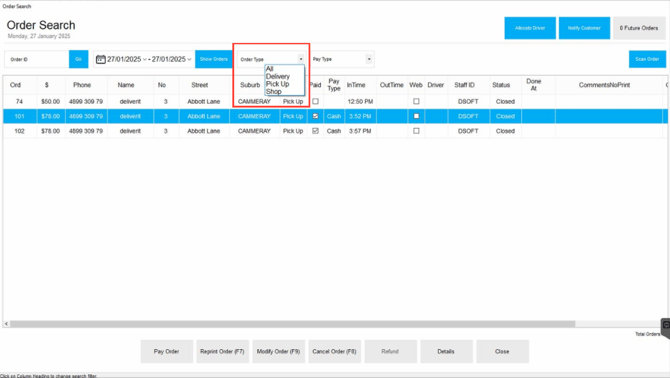This screenshot has width=670, height=378.
Task: Click the Refund button
Action: tap(390, 352)
